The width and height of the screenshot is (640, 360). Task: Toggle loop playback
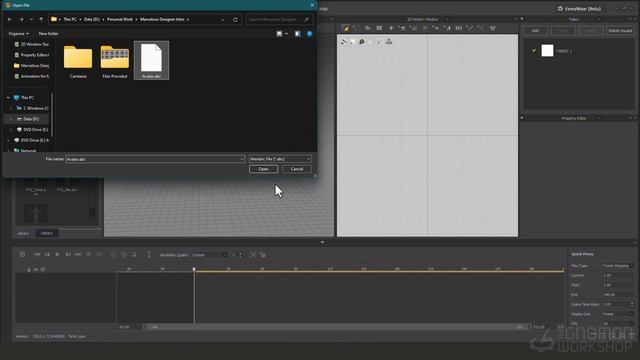[89, 254]
